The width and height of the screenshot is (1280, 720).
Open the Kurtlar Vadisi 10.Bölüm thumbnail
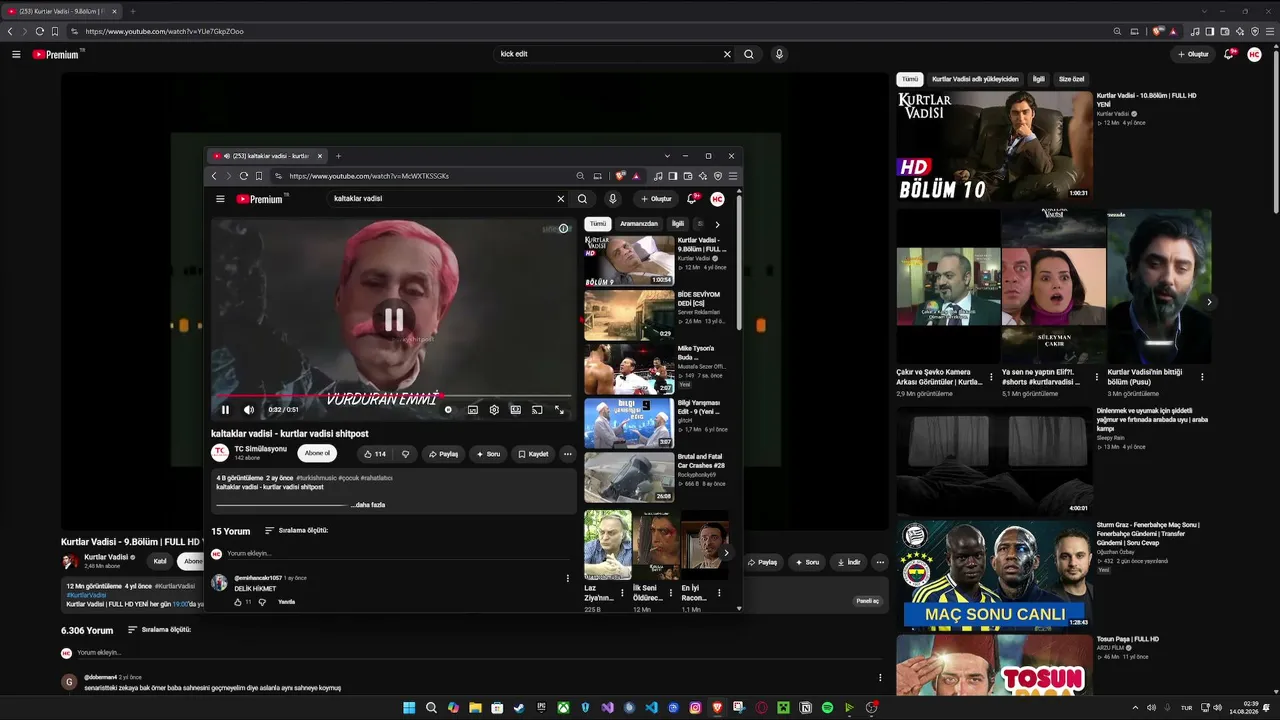click(x=995, y=146)
